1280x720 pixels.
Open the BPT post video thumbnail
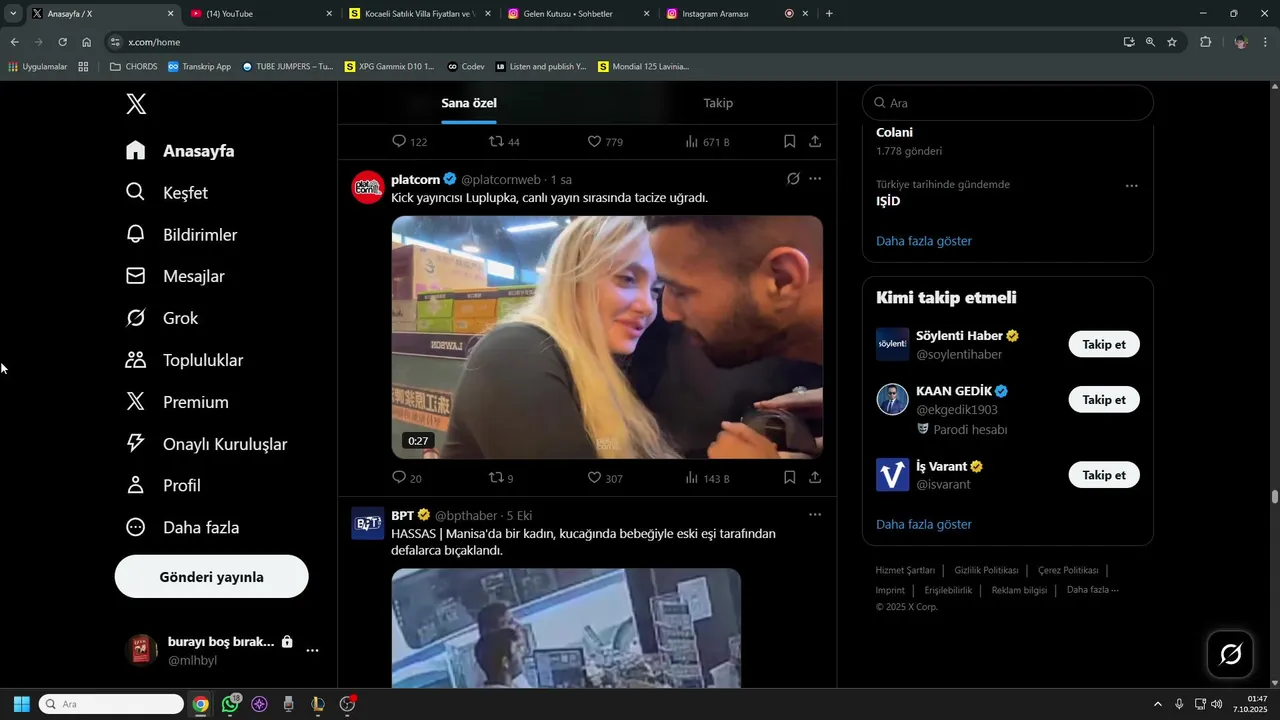click(566, 628)
